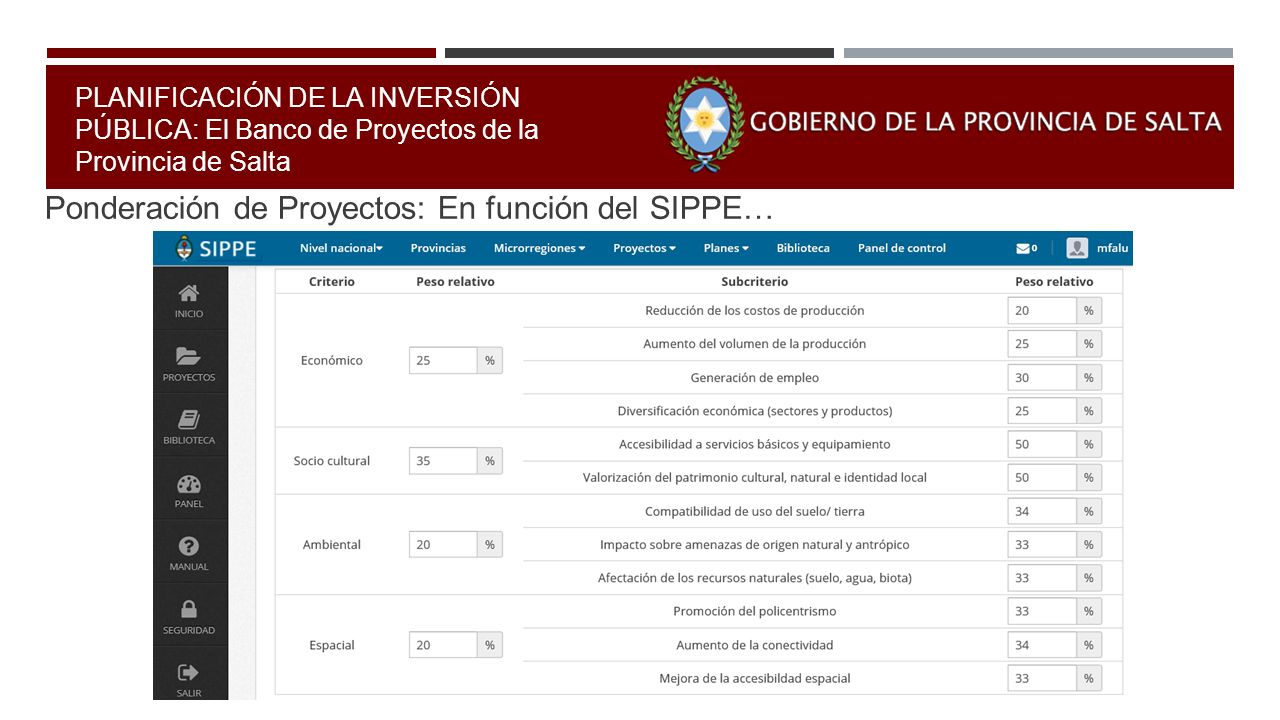
Task: Select the Económico weight input field
Action: tap(443, 360)
